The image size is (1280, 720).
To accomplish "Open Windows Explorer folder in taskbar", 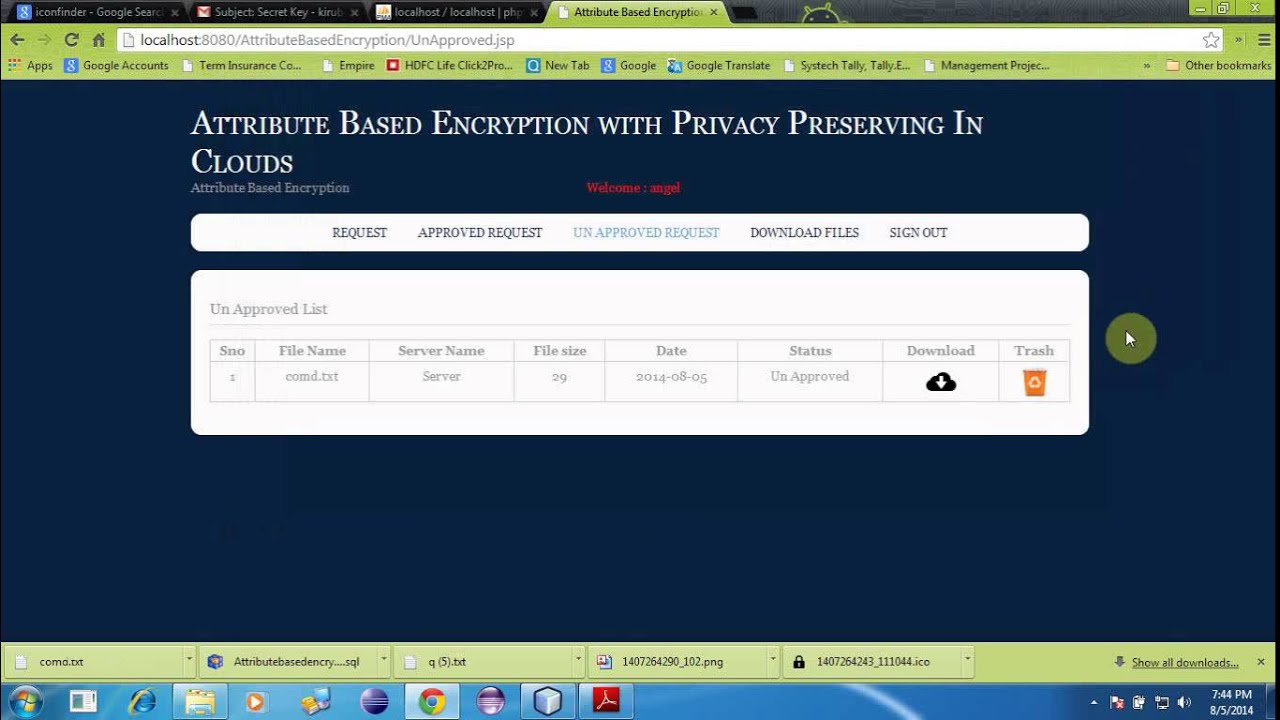I will [x=200, y=701].
